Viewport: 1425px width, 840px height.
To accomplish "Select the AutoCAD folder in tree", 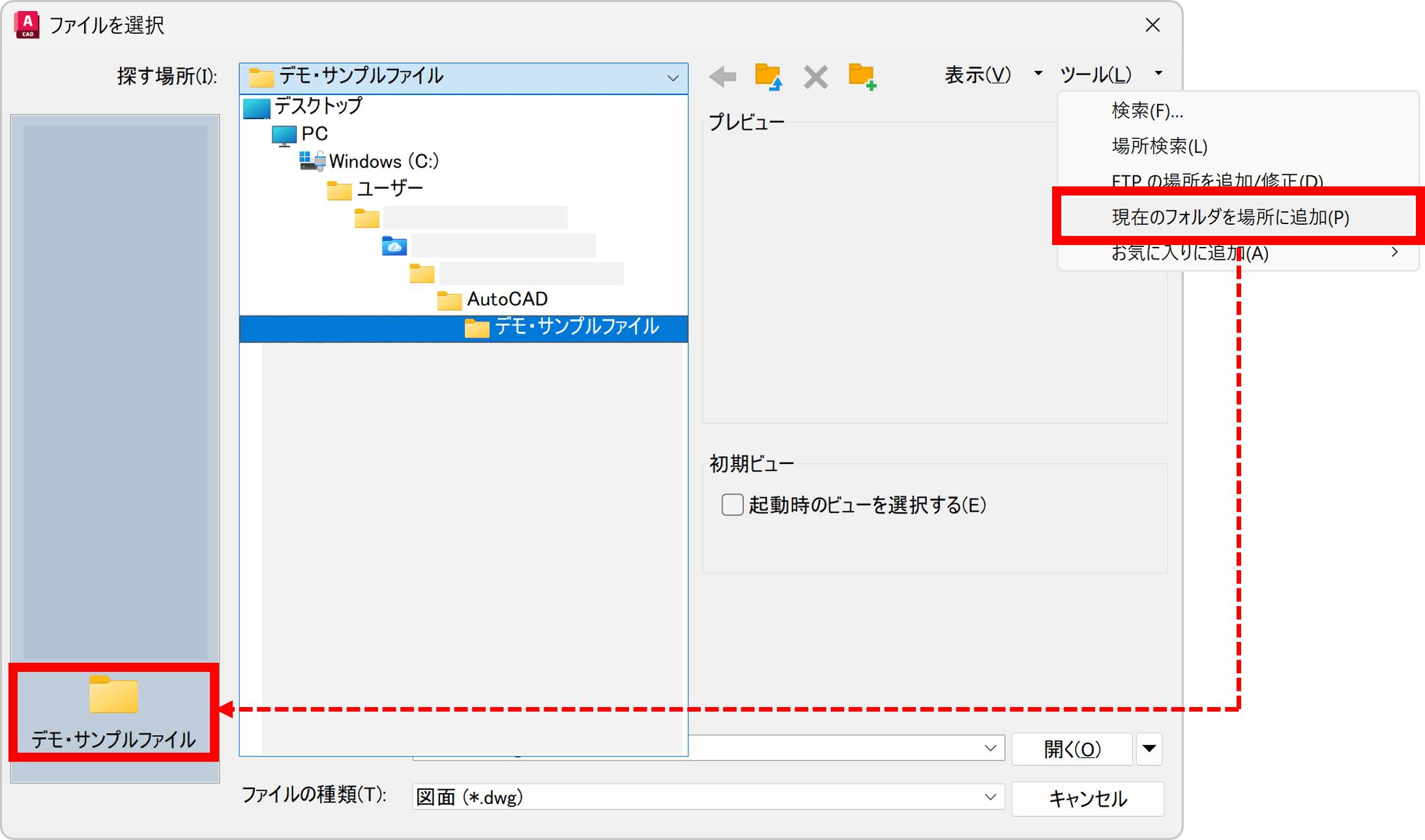I will tap(507, 300).
